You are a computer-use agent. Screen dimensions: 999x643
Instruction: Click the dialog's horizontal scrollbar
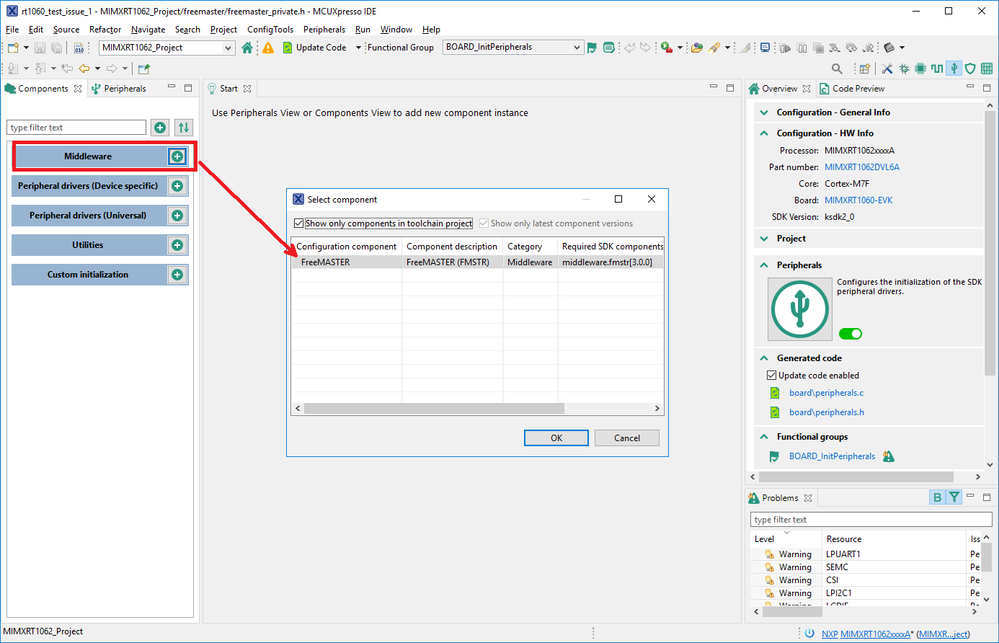[434, 408]
